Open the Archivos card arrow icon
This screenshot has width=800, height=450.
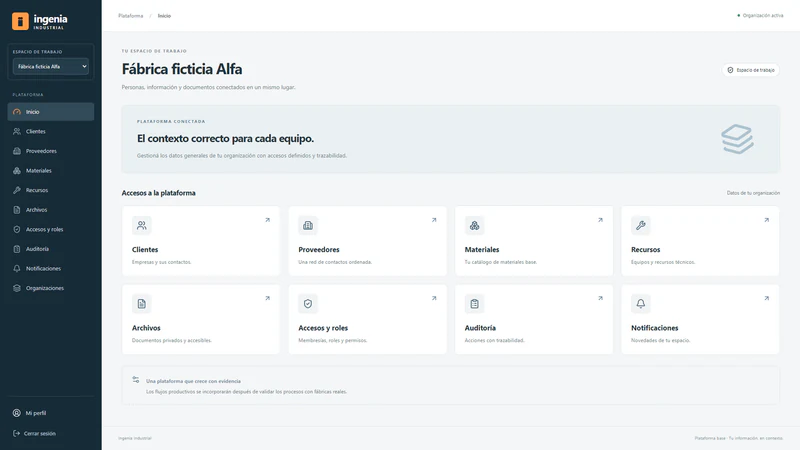267,298
